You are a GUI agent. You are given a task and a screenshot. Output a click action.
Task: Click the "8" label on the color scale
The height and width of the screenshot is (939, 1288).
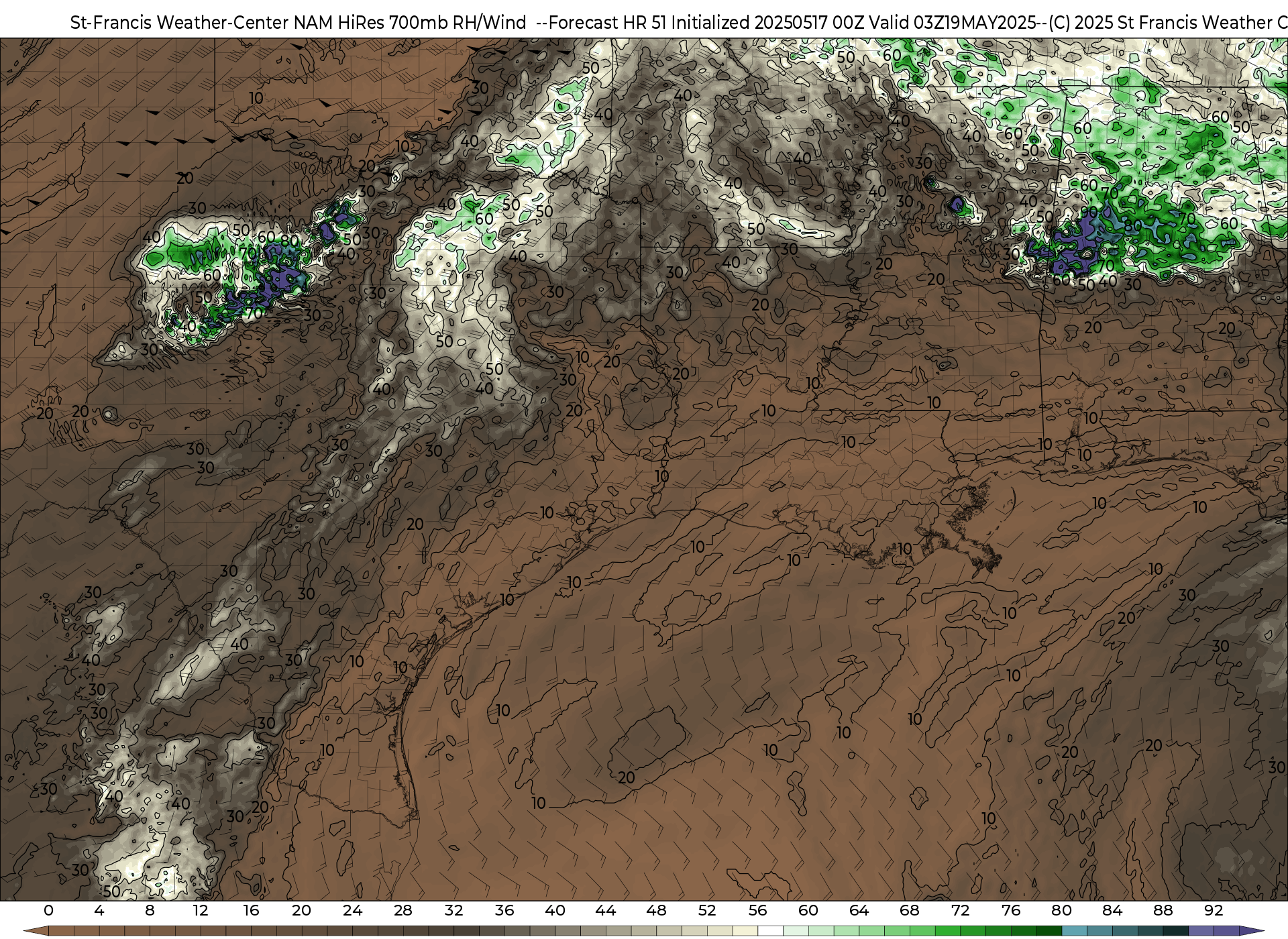pos(150,910)
